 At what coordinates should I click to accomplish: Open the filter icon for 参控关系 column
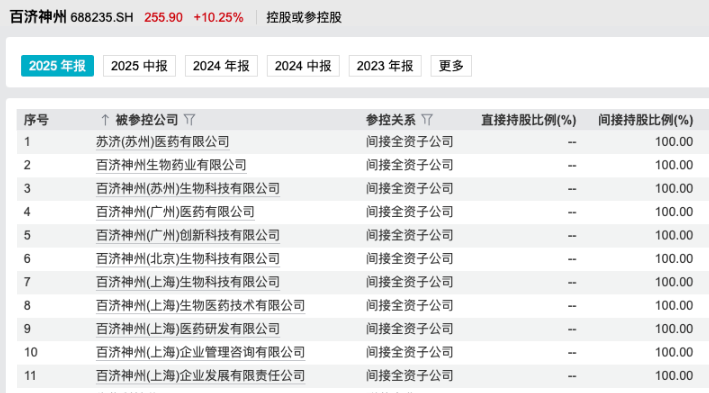pyautogui.click(x=427, y=120)
